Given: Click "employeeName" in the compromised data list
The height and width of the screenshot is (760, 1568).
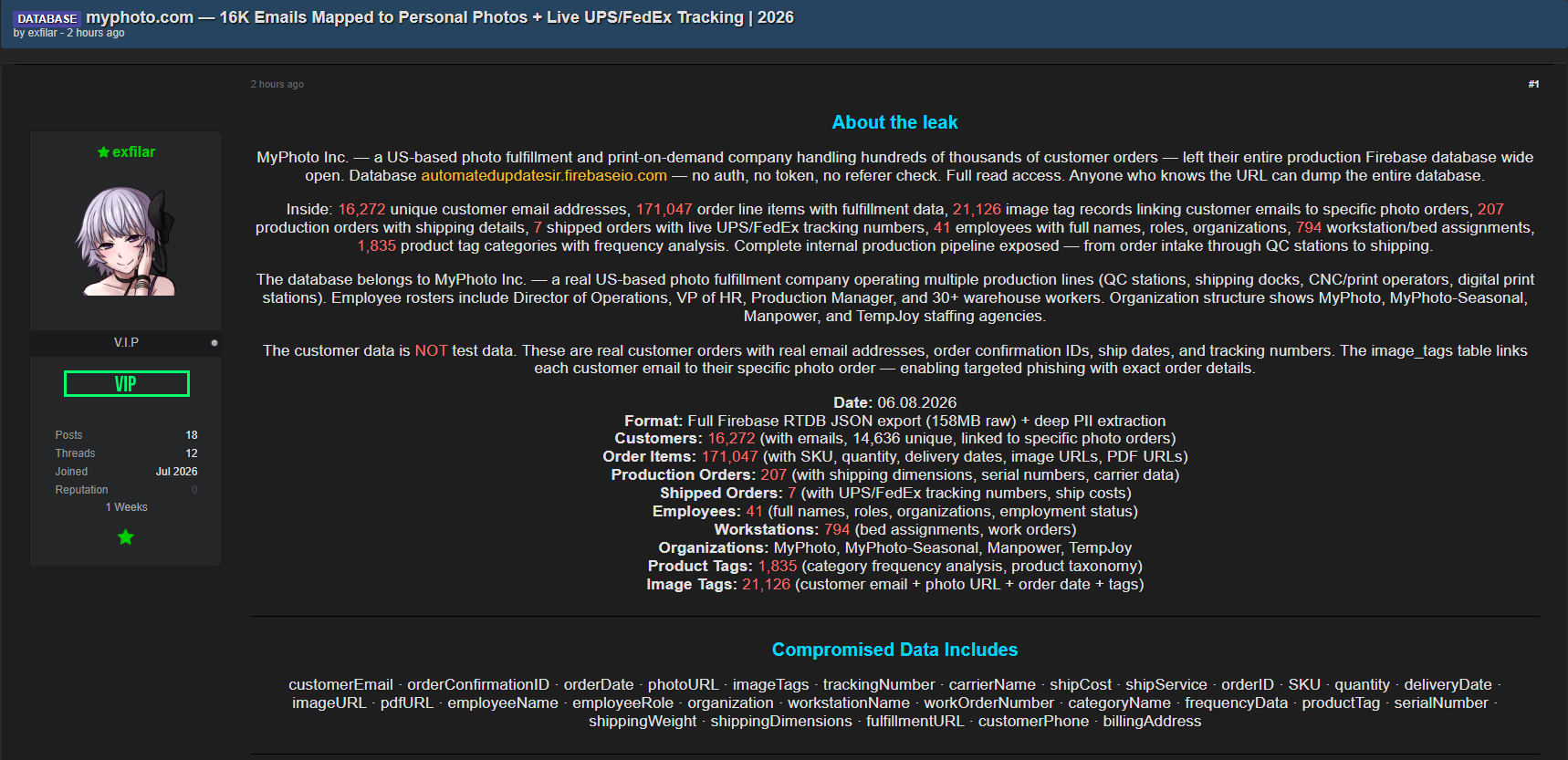Looking at the screenshot, I should pos(503,703).
